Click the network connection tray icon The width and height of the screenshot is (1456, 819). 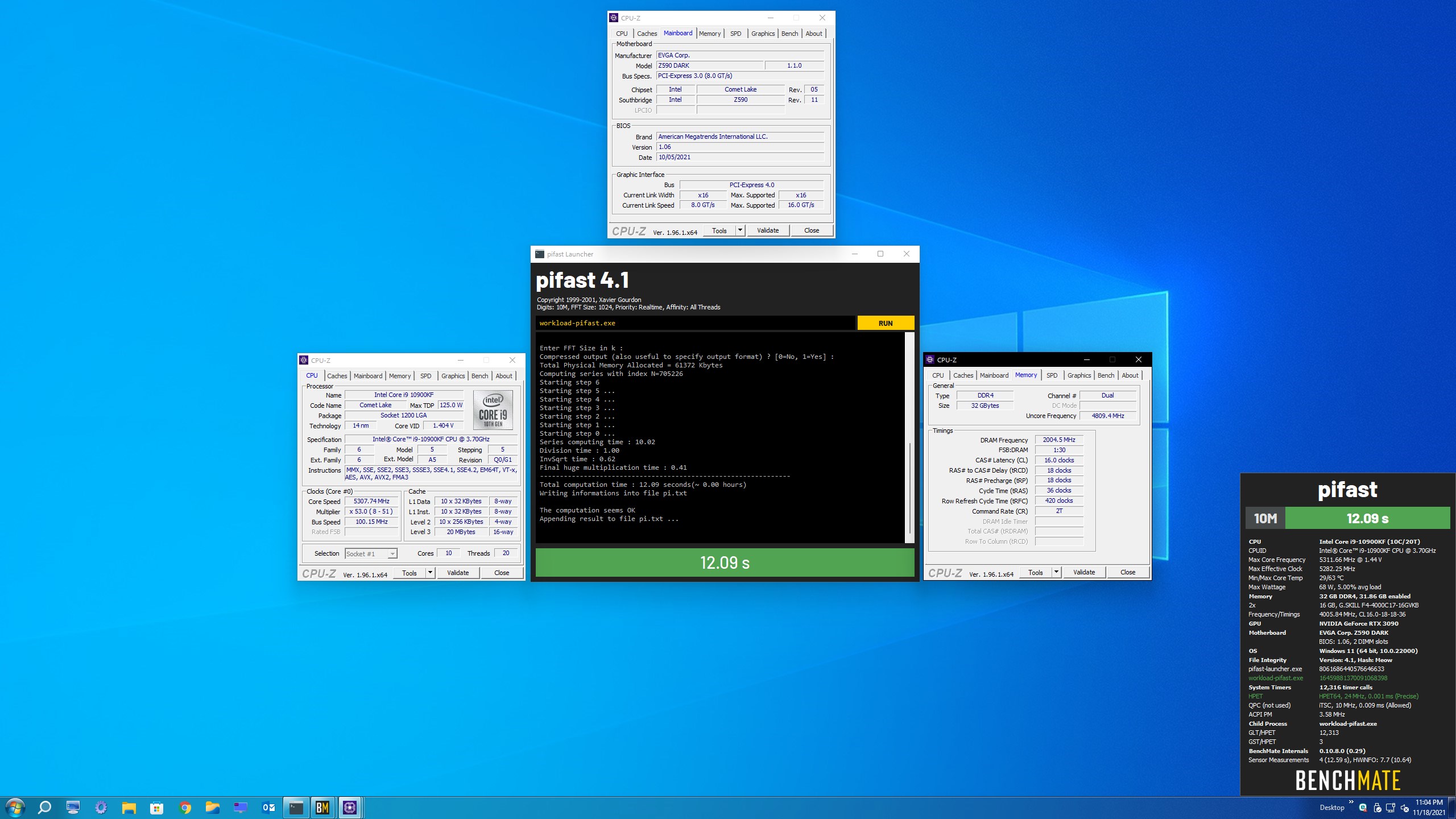(1391, 808)
